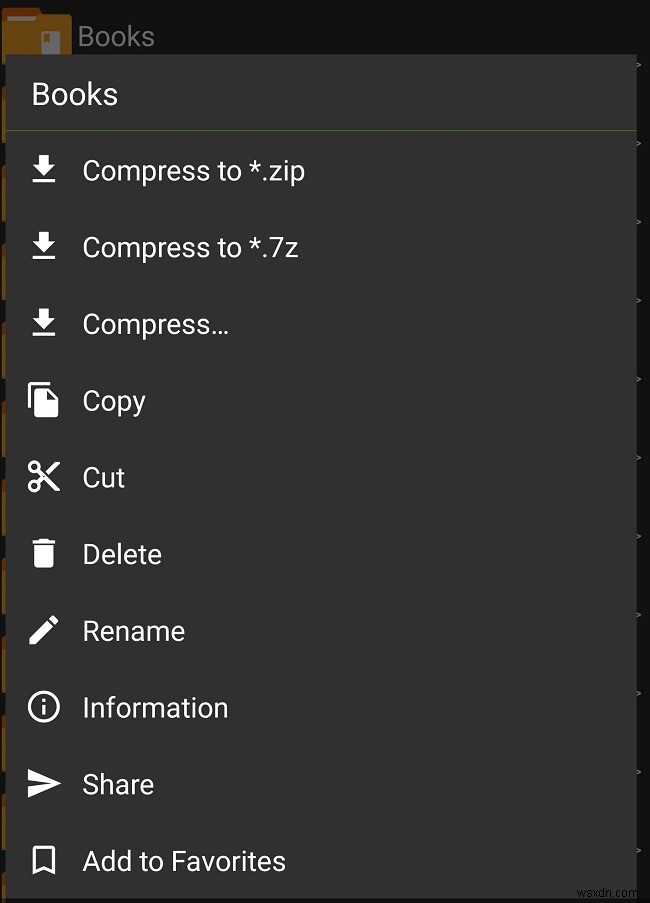Select the Copy pages icon

click(x=43, y=400)
